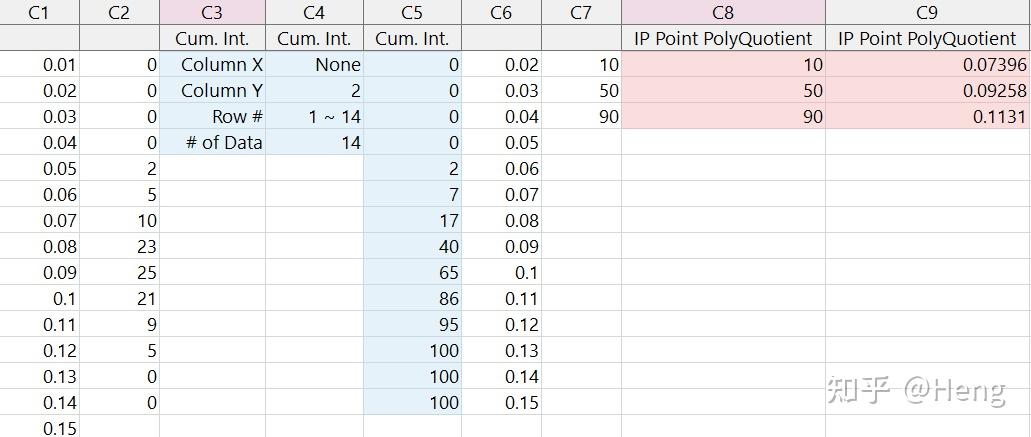Select the C1 column header
The image size is (1031, 437).
click(x=40, y=13)
